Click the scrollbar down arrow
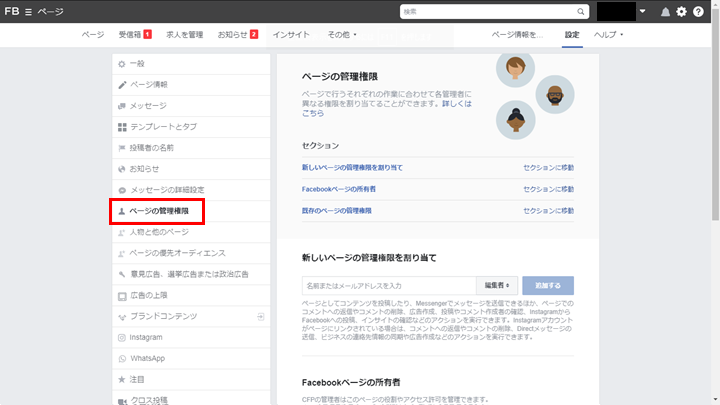Viewport: 720px width, 405px height. point(715,401)
